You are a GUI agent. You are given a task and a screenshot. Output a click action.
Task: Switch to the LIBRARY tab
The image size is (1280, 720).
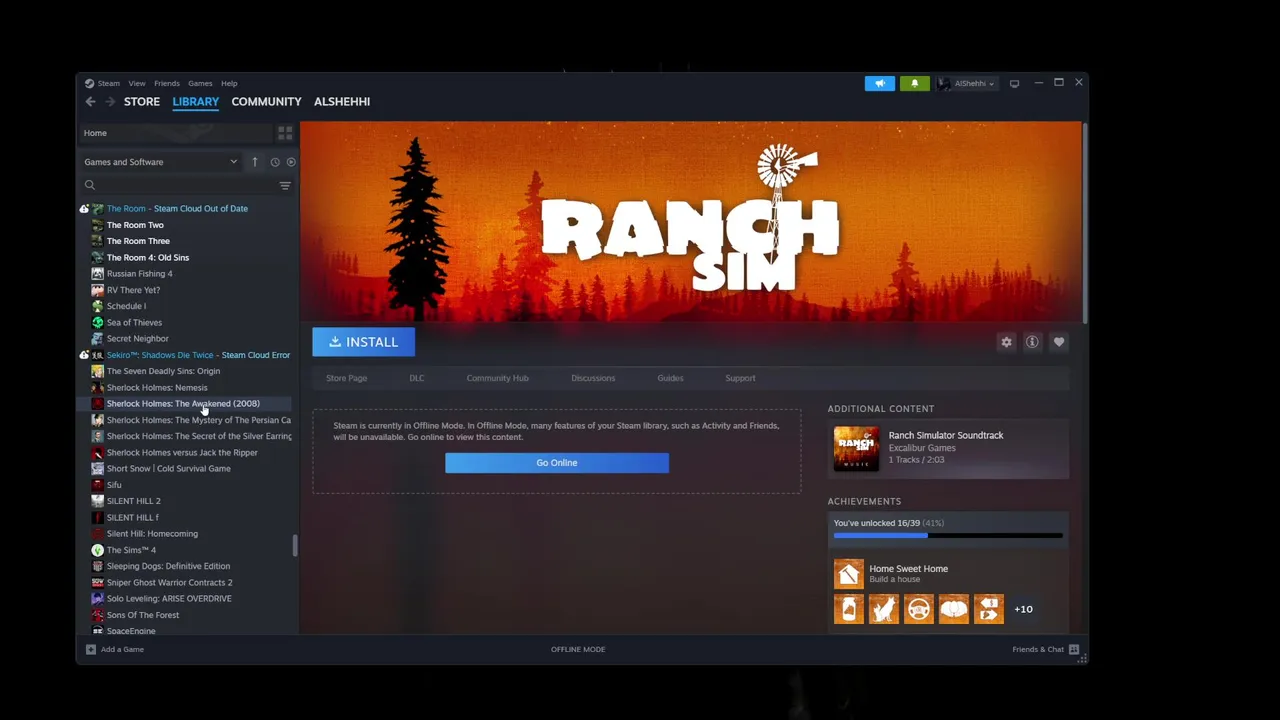(196, 102)
